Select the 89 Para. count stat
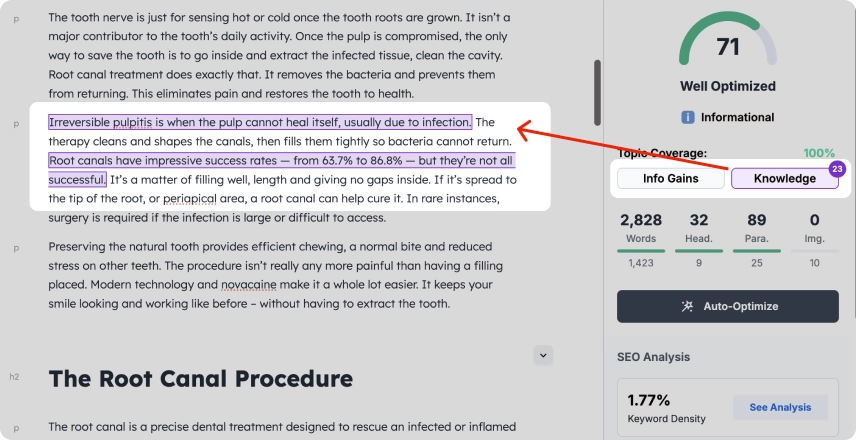Screen dimensions: 856x440 click(757, 227)
